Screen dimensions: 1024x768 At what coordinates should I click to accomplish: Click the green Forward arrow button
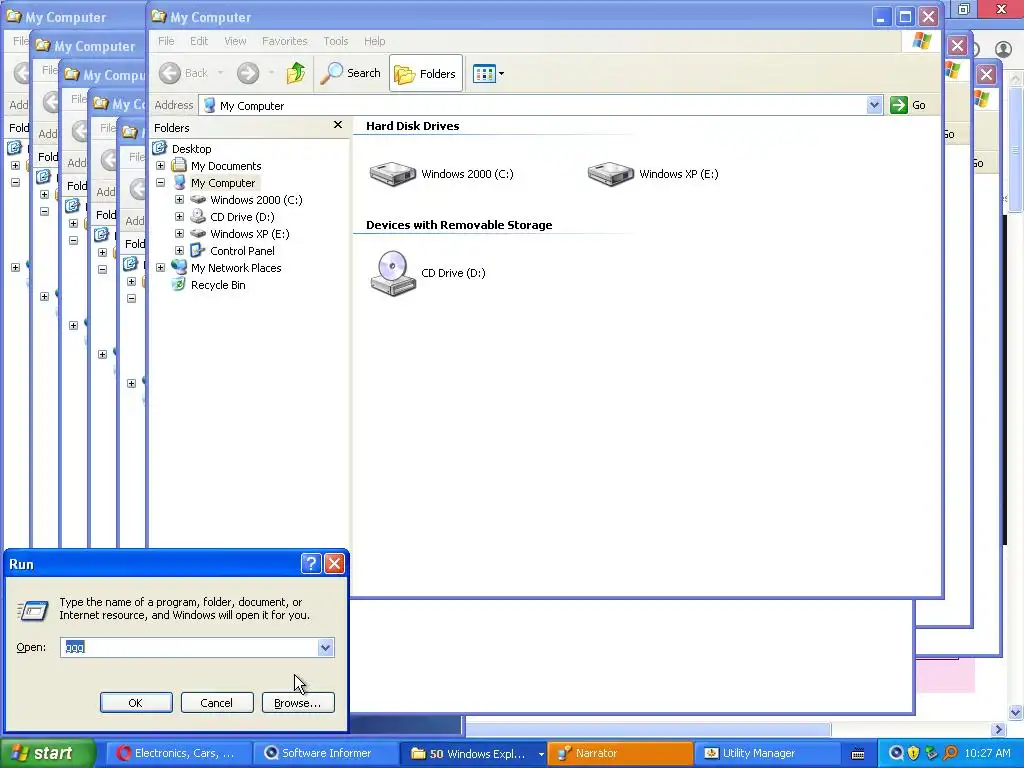[248, 73]
